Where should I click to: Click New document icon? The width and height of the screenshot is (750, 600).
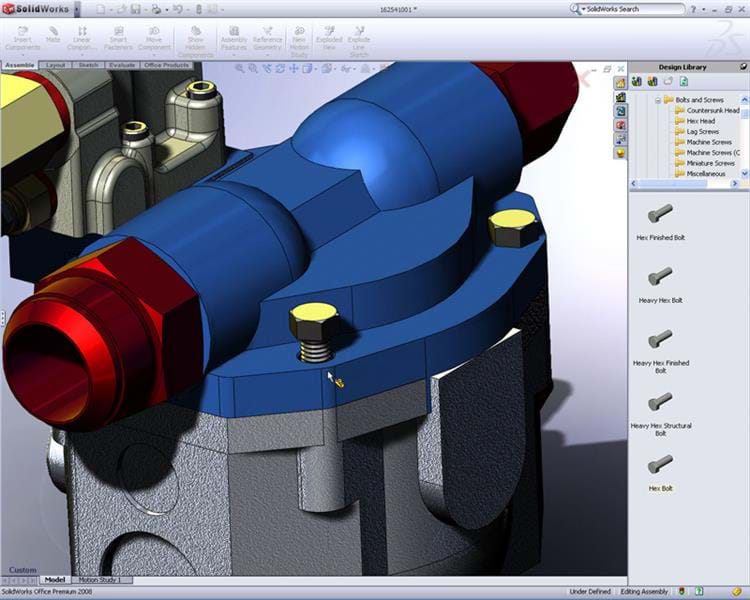100,9
